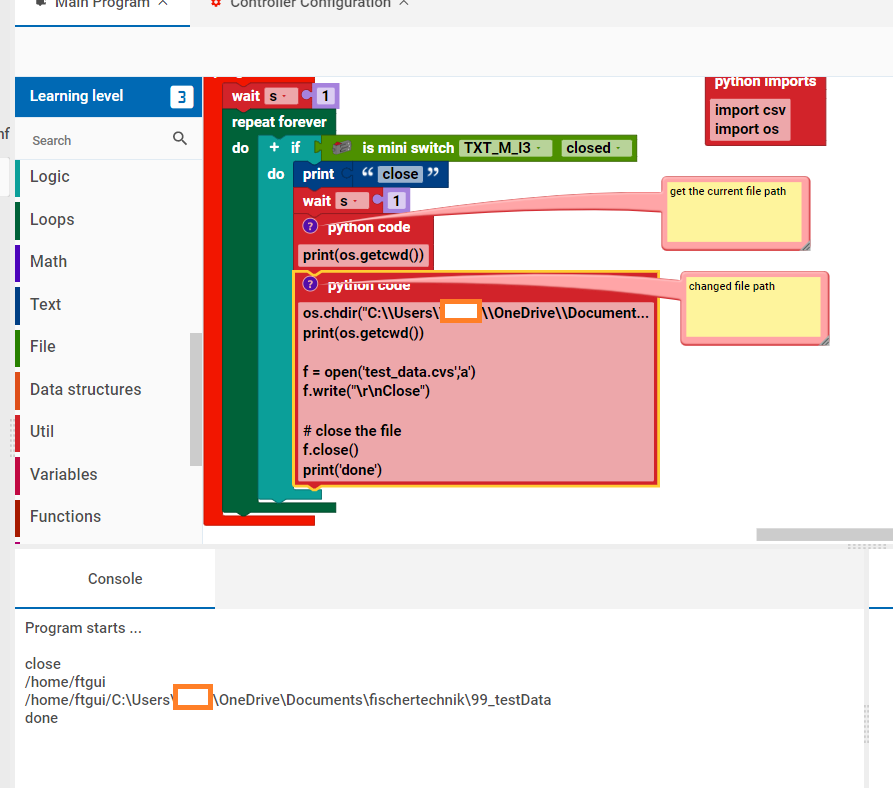This screenshot has height=788, width=893.
Task: Close the Controller Configuration tab
Action: coord(404,3)
